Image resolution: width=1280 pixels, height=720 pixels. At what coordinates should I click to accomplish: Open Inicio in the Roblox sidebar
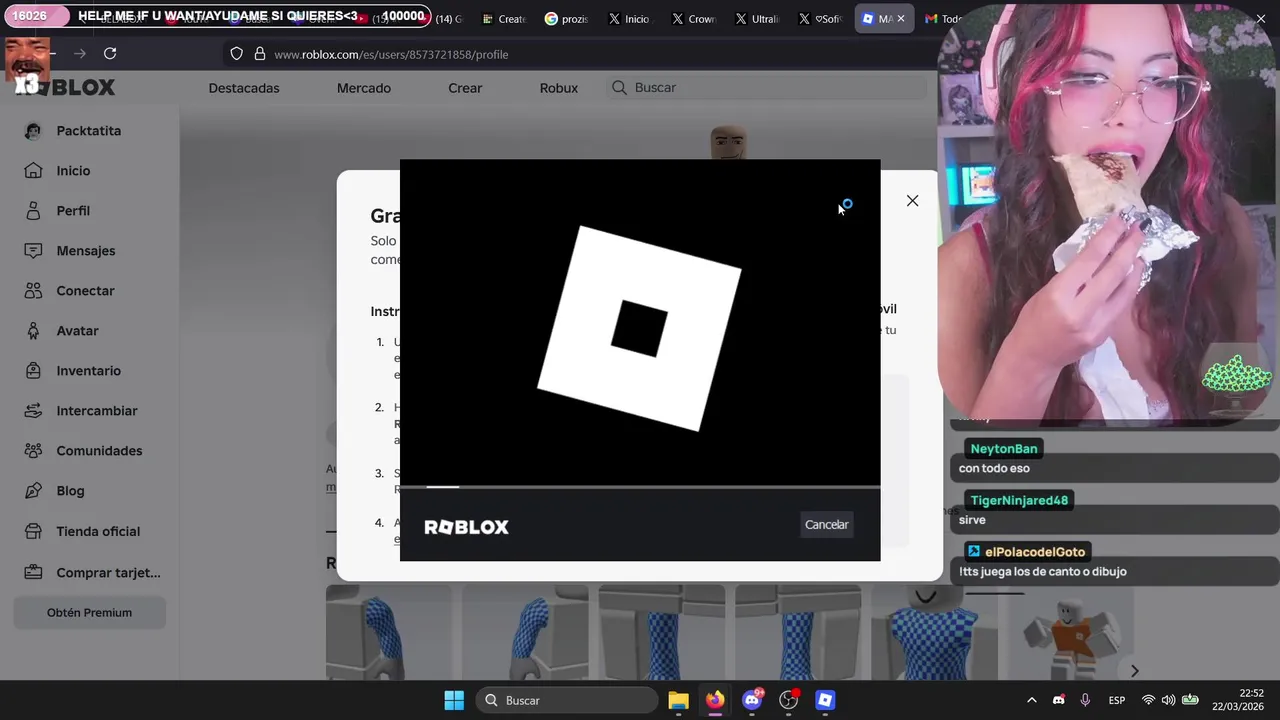click(73, 171)
